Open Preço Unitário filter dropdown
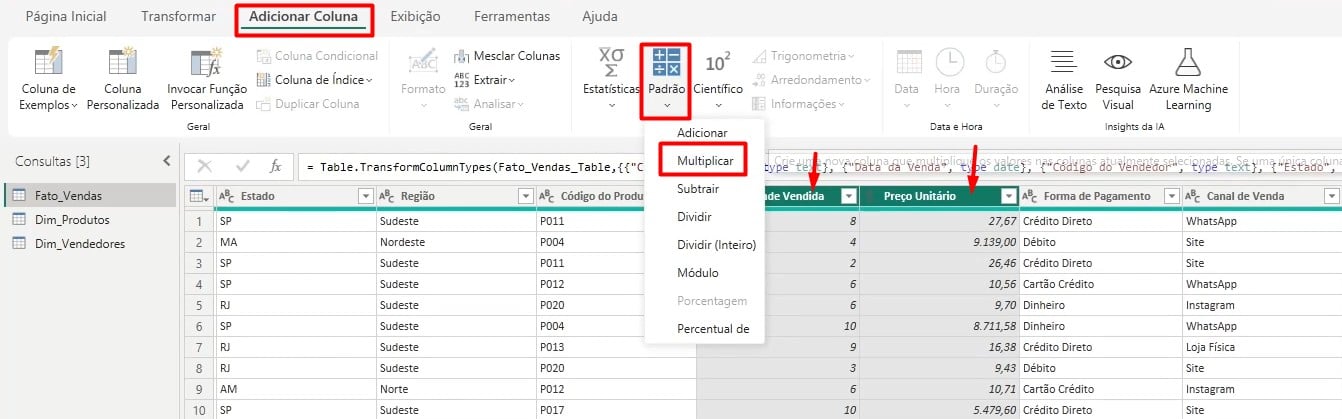The image size is (1342, 419). pos(1008,196)
